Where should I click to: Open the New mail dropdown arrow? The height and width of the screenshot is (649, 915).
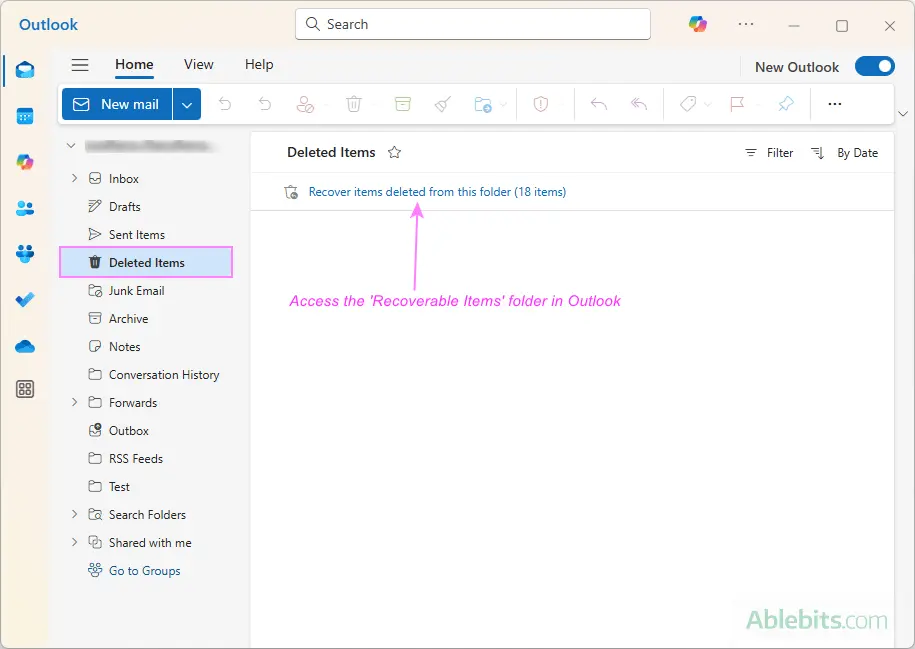point(187,104)
